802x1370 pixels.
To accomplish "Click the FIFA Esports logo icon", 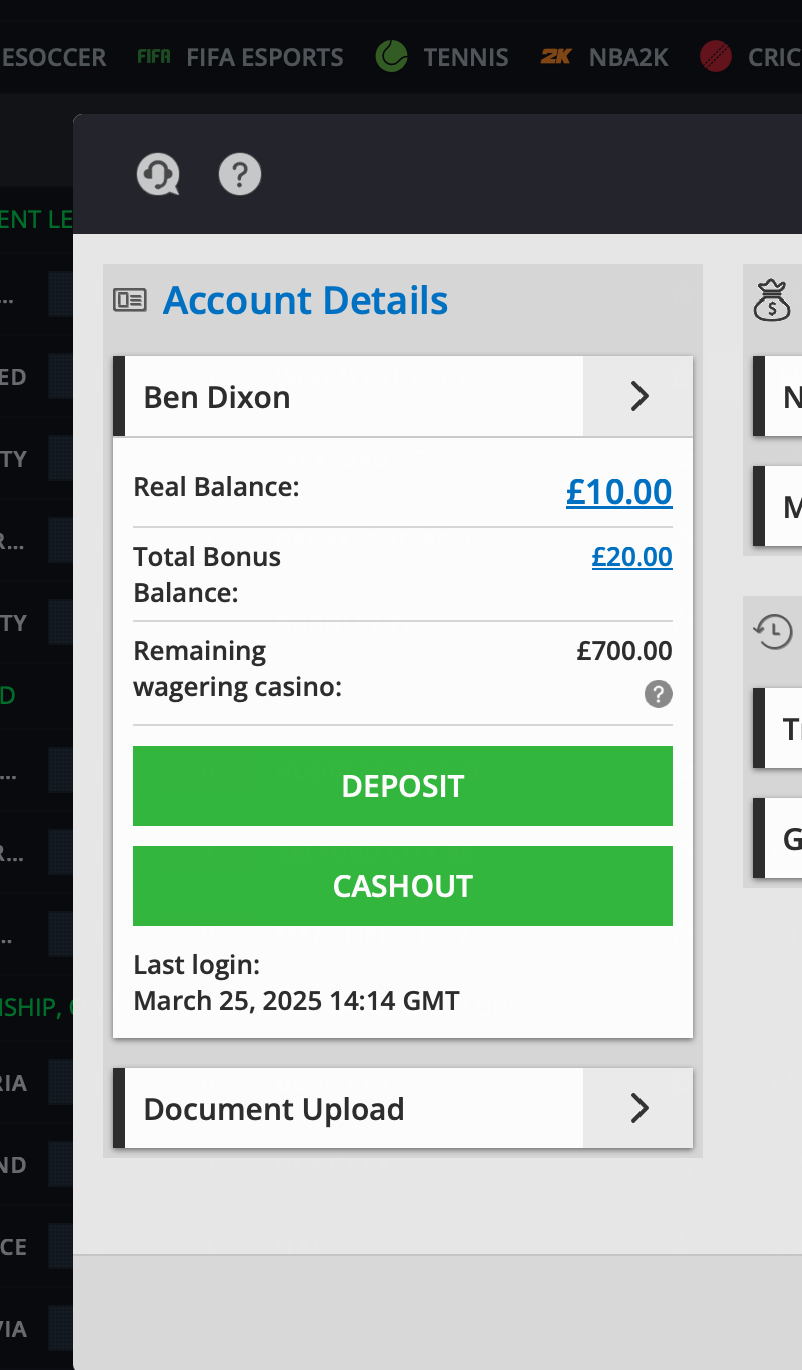I will [x=154, y=57].
